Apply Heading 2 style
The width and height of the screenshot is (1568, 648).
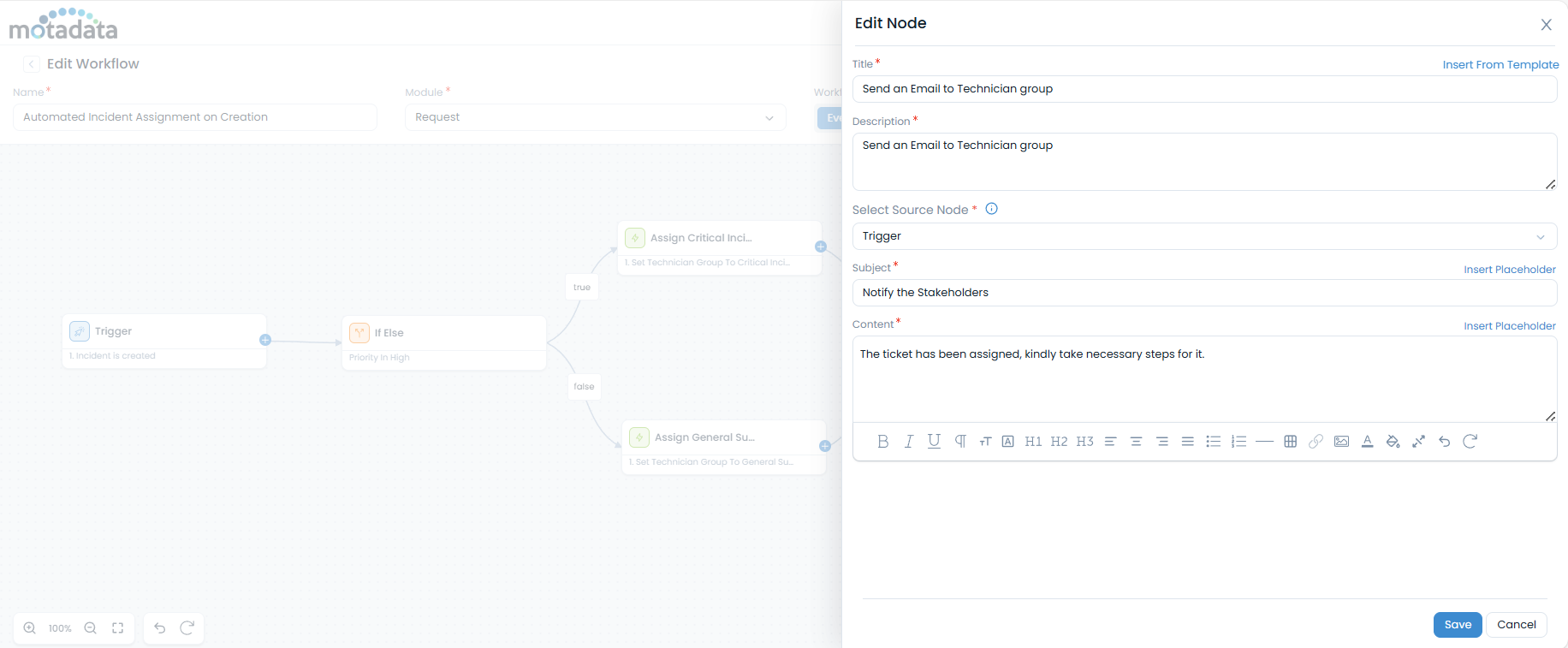[1059, 442]
